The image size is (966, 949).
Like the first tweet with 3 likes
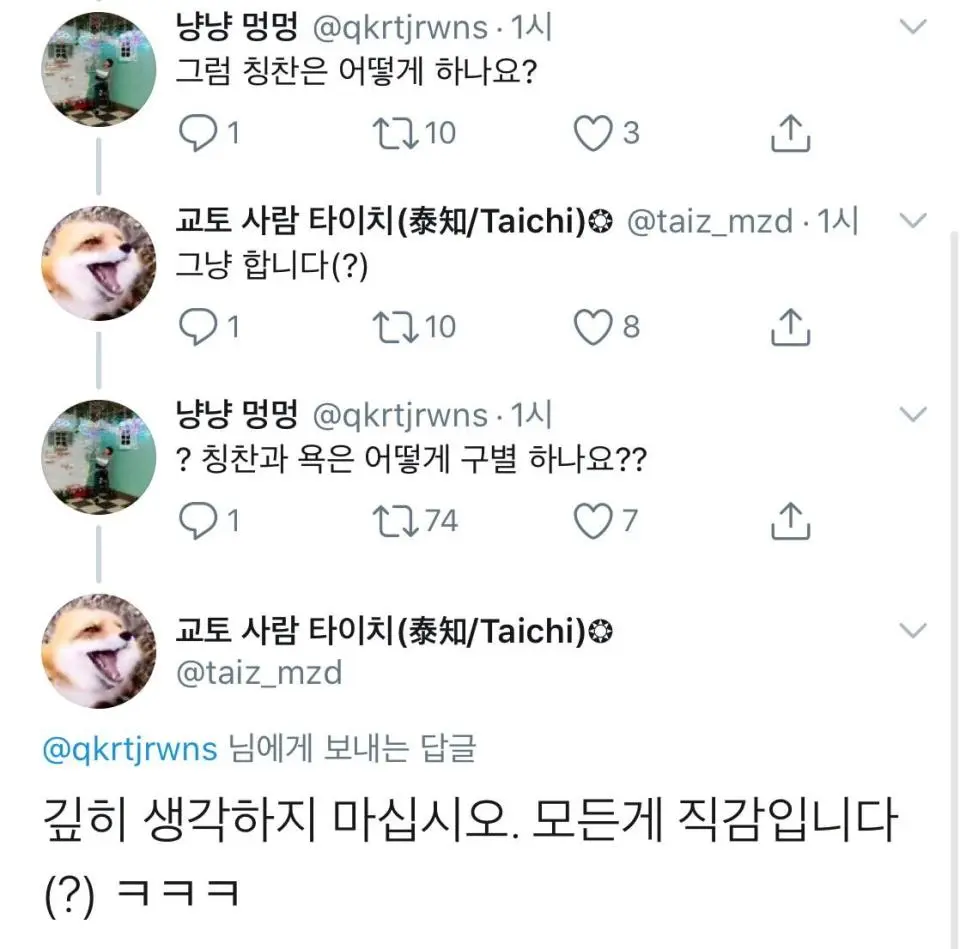593,133
